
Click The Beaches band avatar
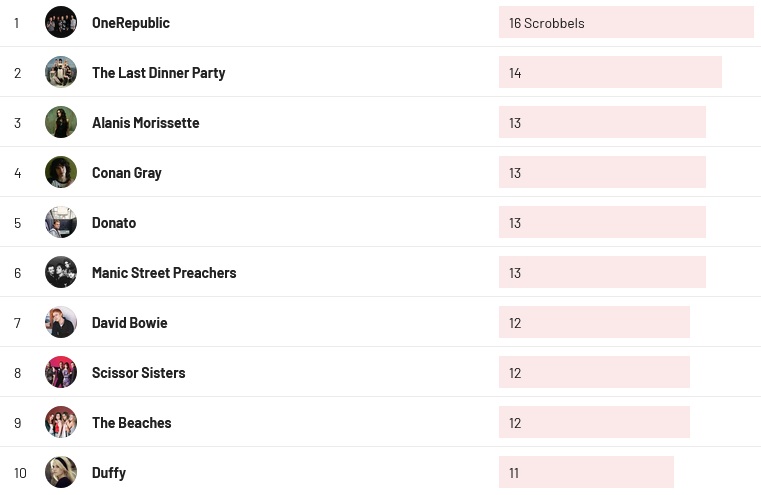pos(61,422)
